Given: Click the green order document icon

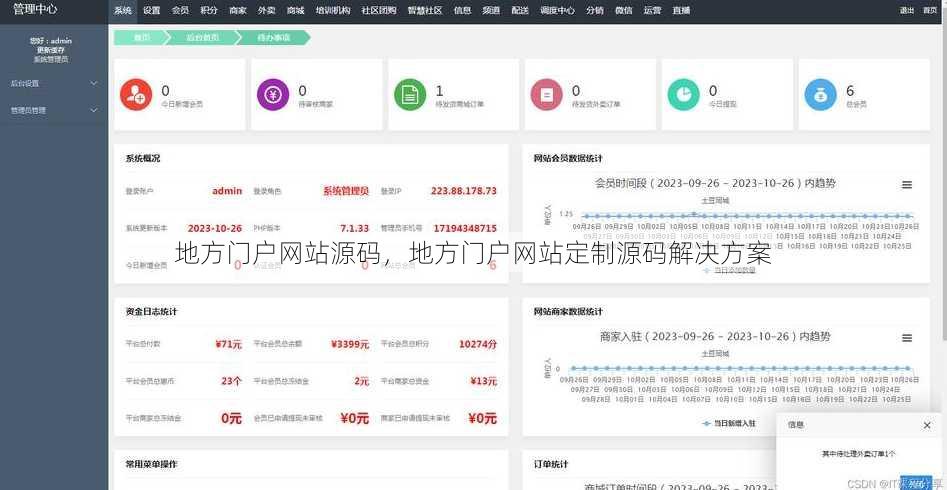Looking at the screenshot, I should 410,95.
